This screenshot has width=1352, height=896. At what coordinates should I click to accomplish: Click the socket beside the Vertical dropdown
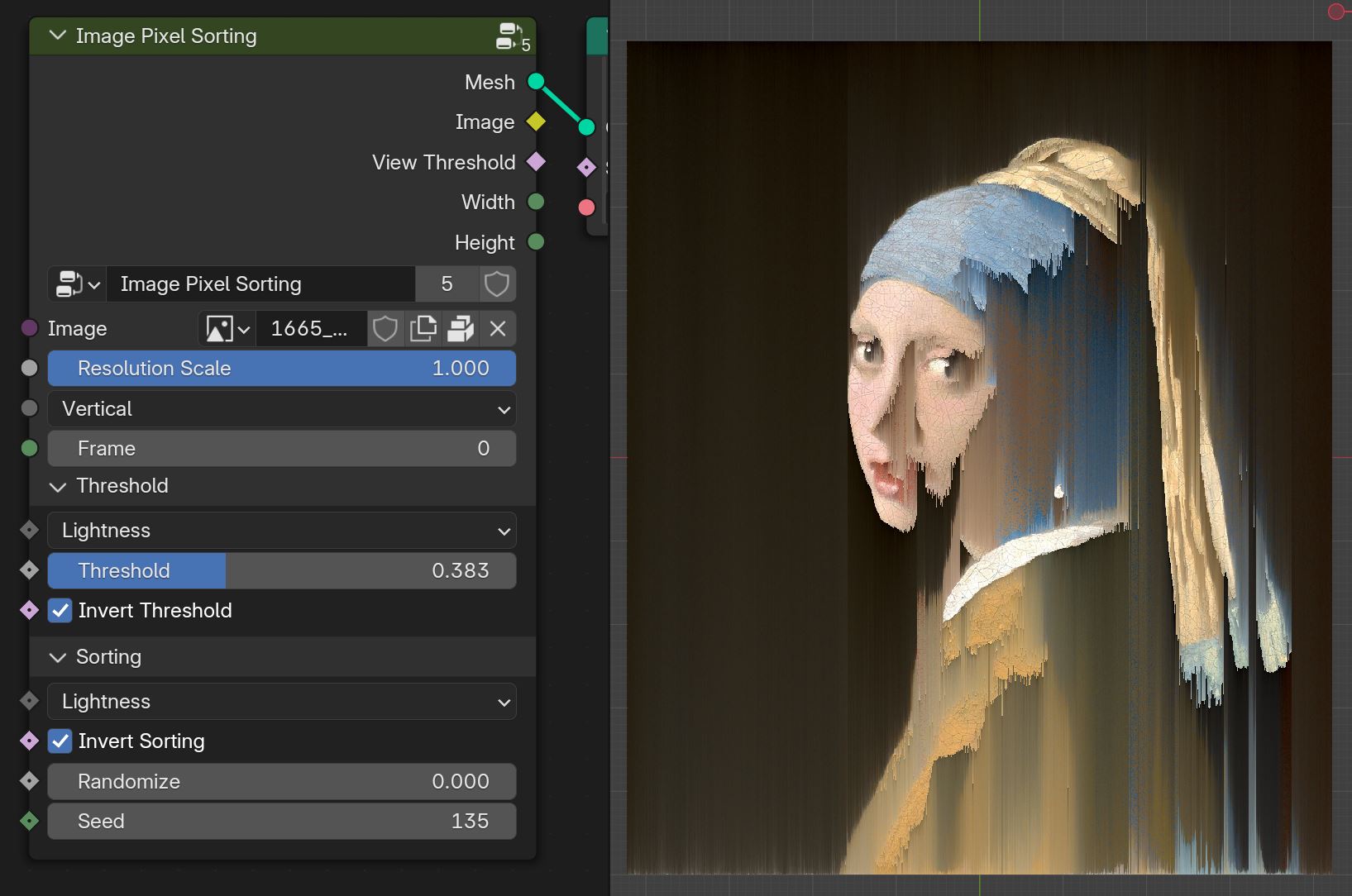29,408
